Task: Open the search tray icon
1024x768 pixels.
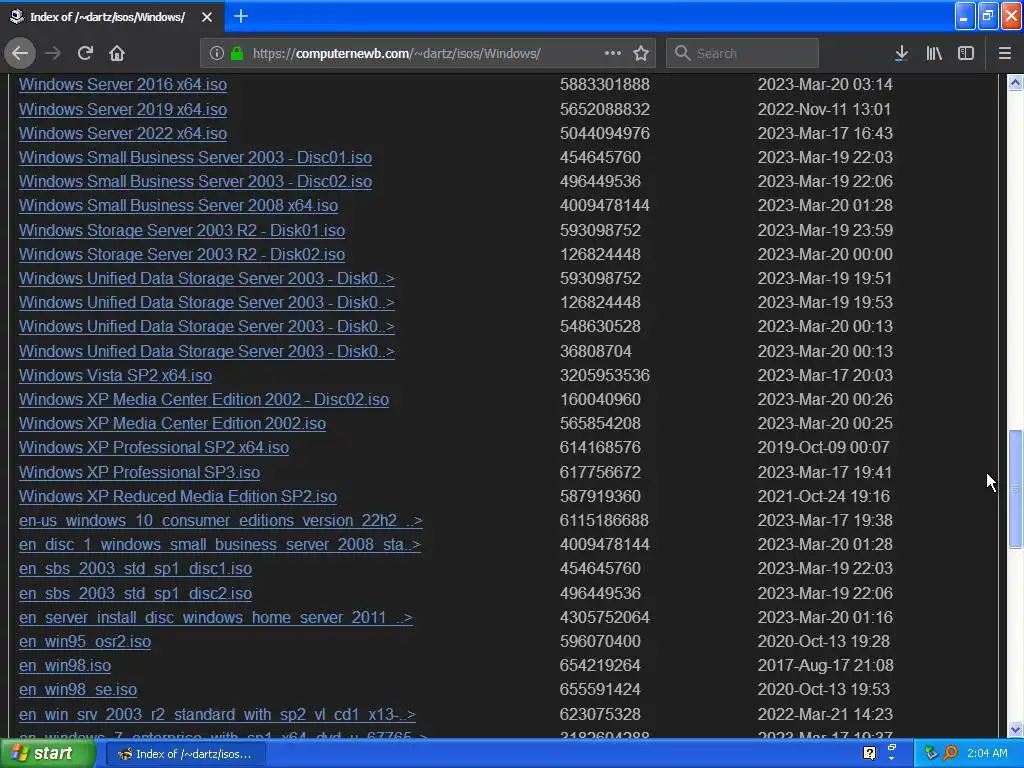Action: [x=950, y=754]
